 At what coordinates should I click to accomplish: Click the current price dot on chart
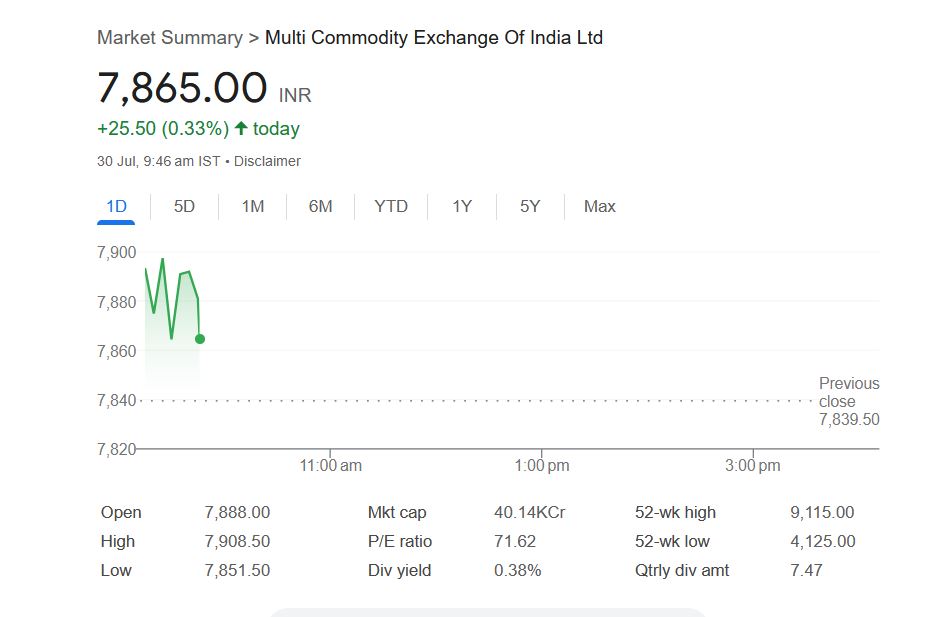pos(200,339)
